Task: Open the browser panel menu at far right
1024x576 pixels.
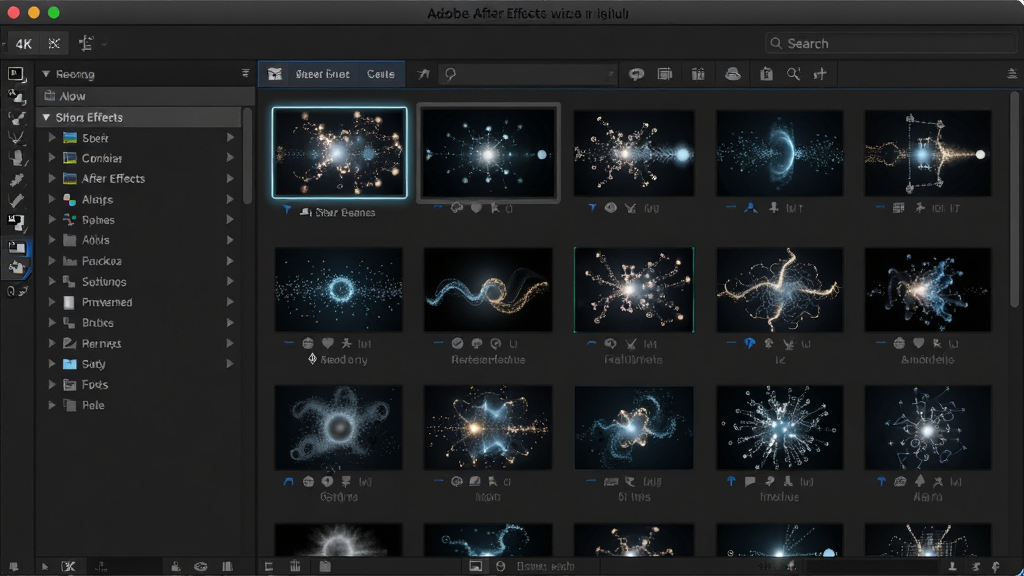Action: pyautogui.click(x=1012, y=74)
